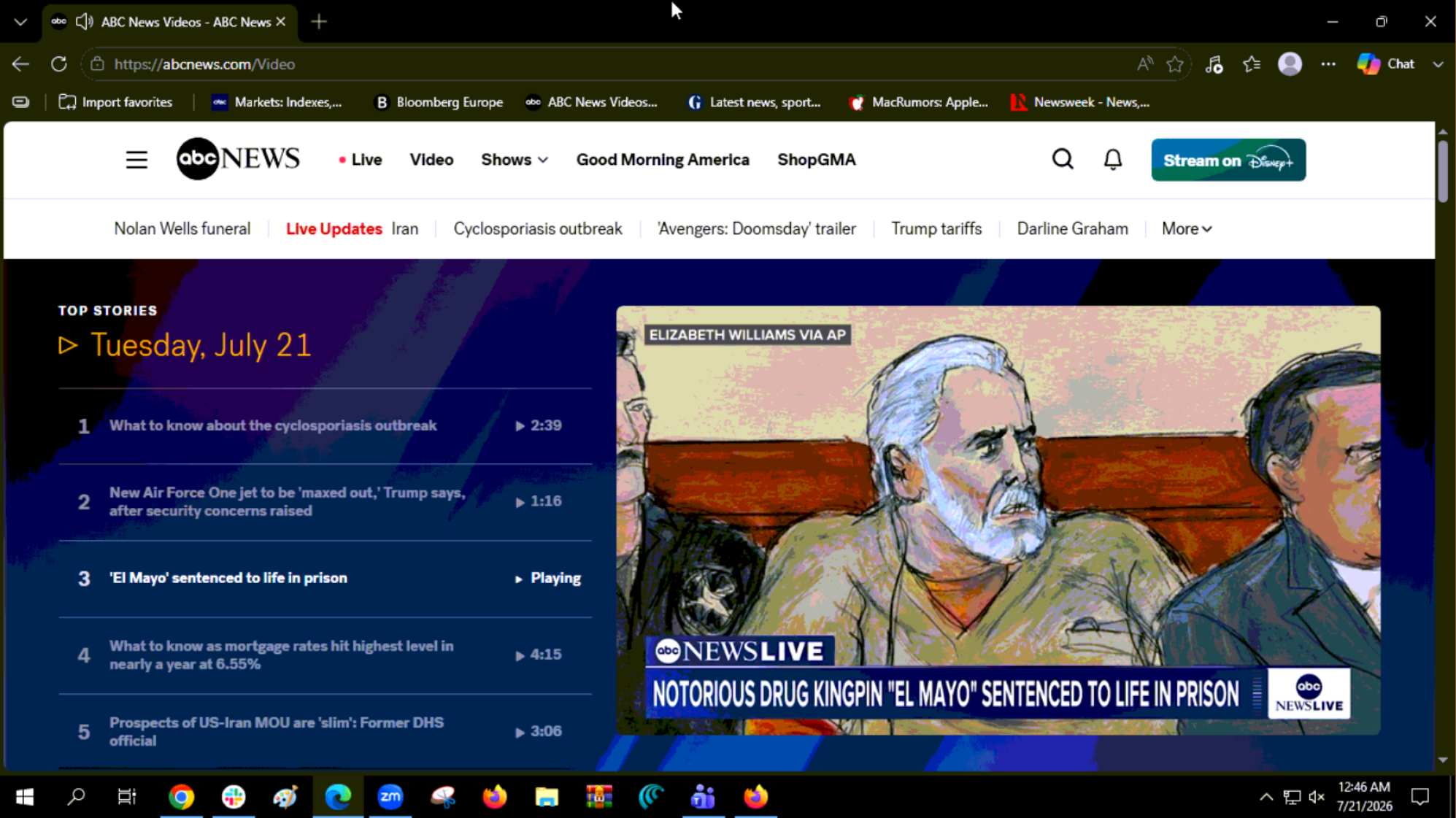Image resolution: width=1456 pixels, height=818 pixels.
Task: Open Darline Graham topic link
Action: (1072, 229)
